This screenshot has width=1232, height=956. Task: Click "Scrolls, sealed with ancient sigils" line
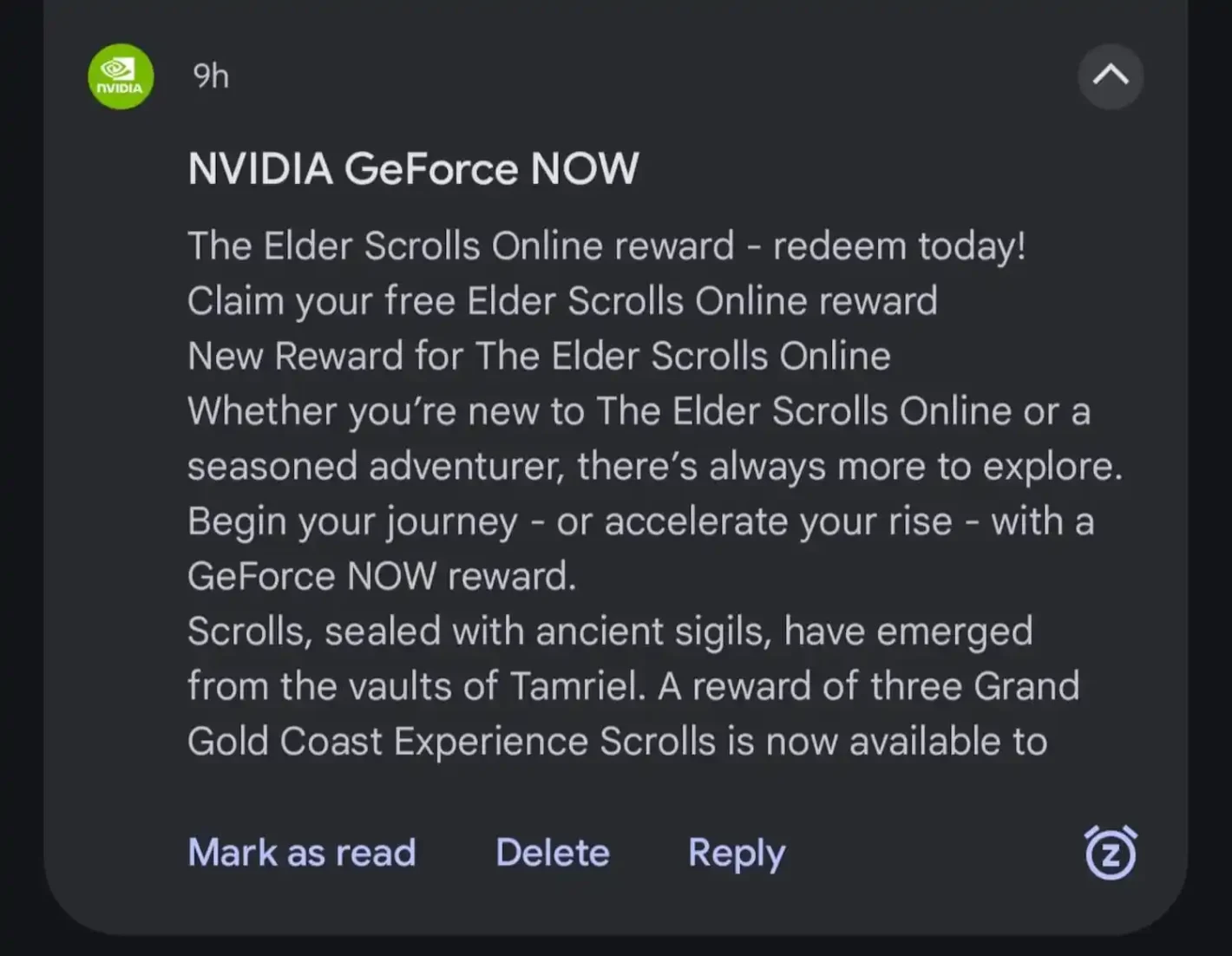(610, 632)
